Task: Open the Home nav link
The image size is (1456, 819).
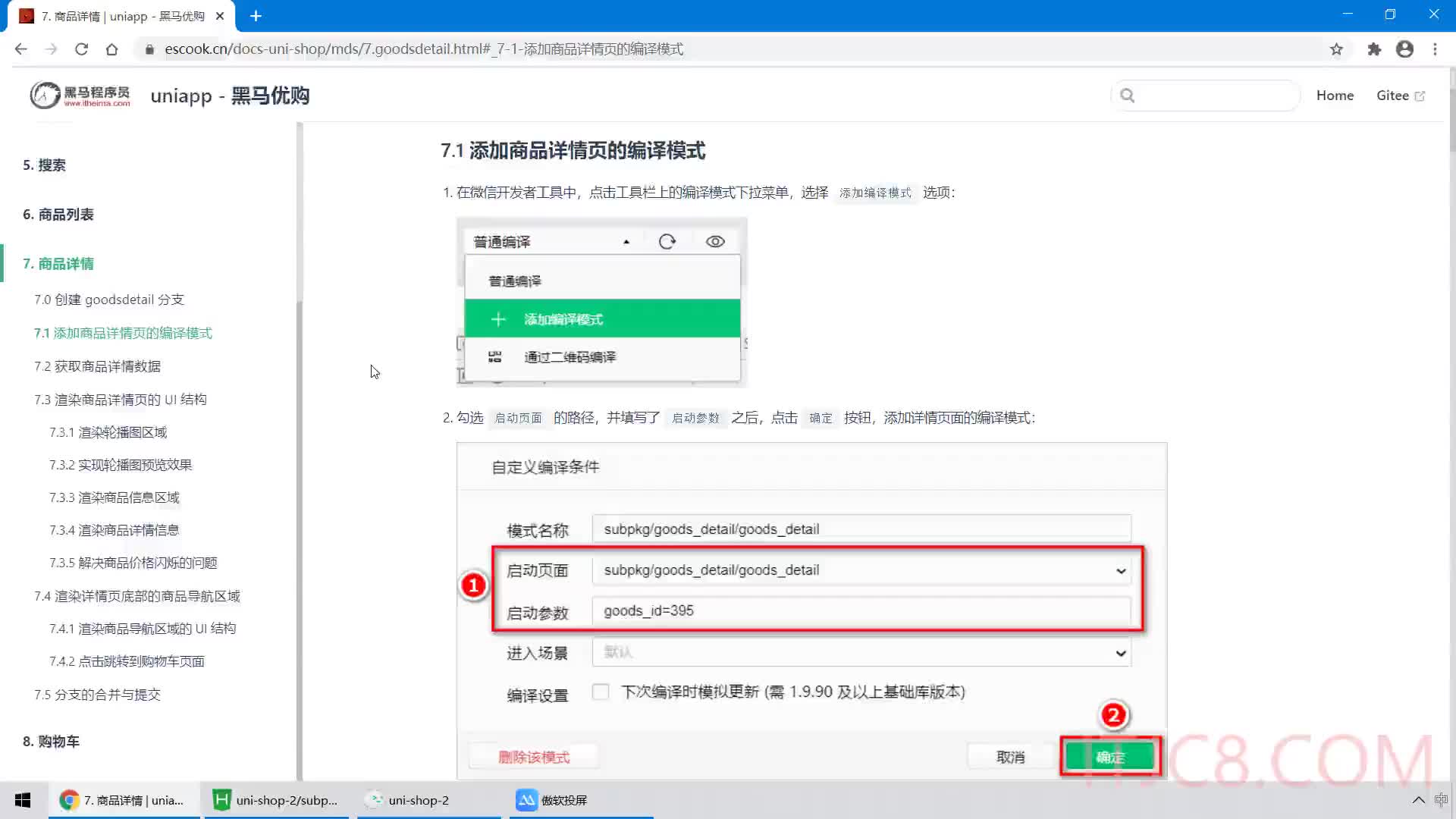Action: pyautogui.click(x=1335, y=96)
